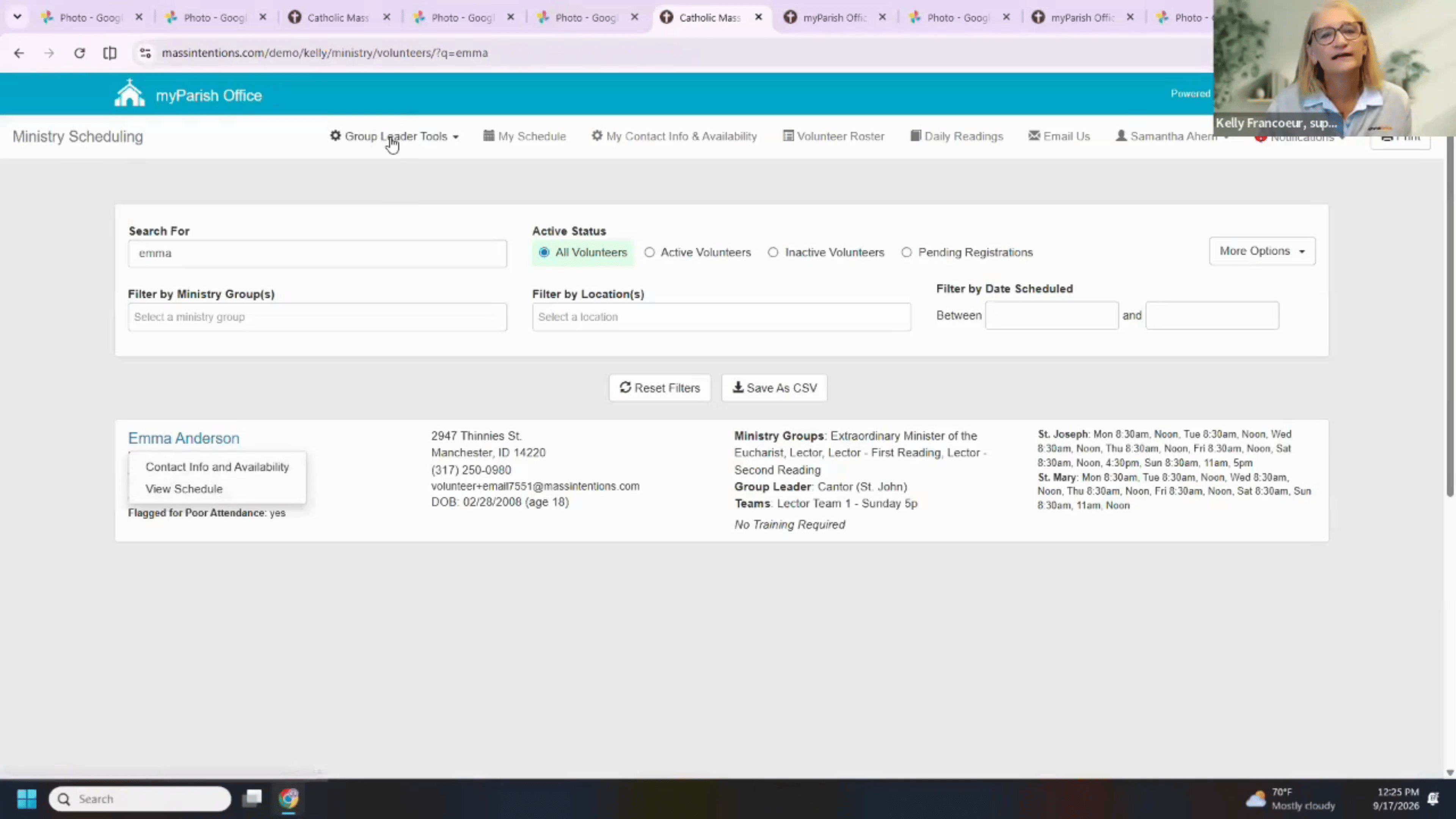Click the myParish Office church logo

click(129, 93)
